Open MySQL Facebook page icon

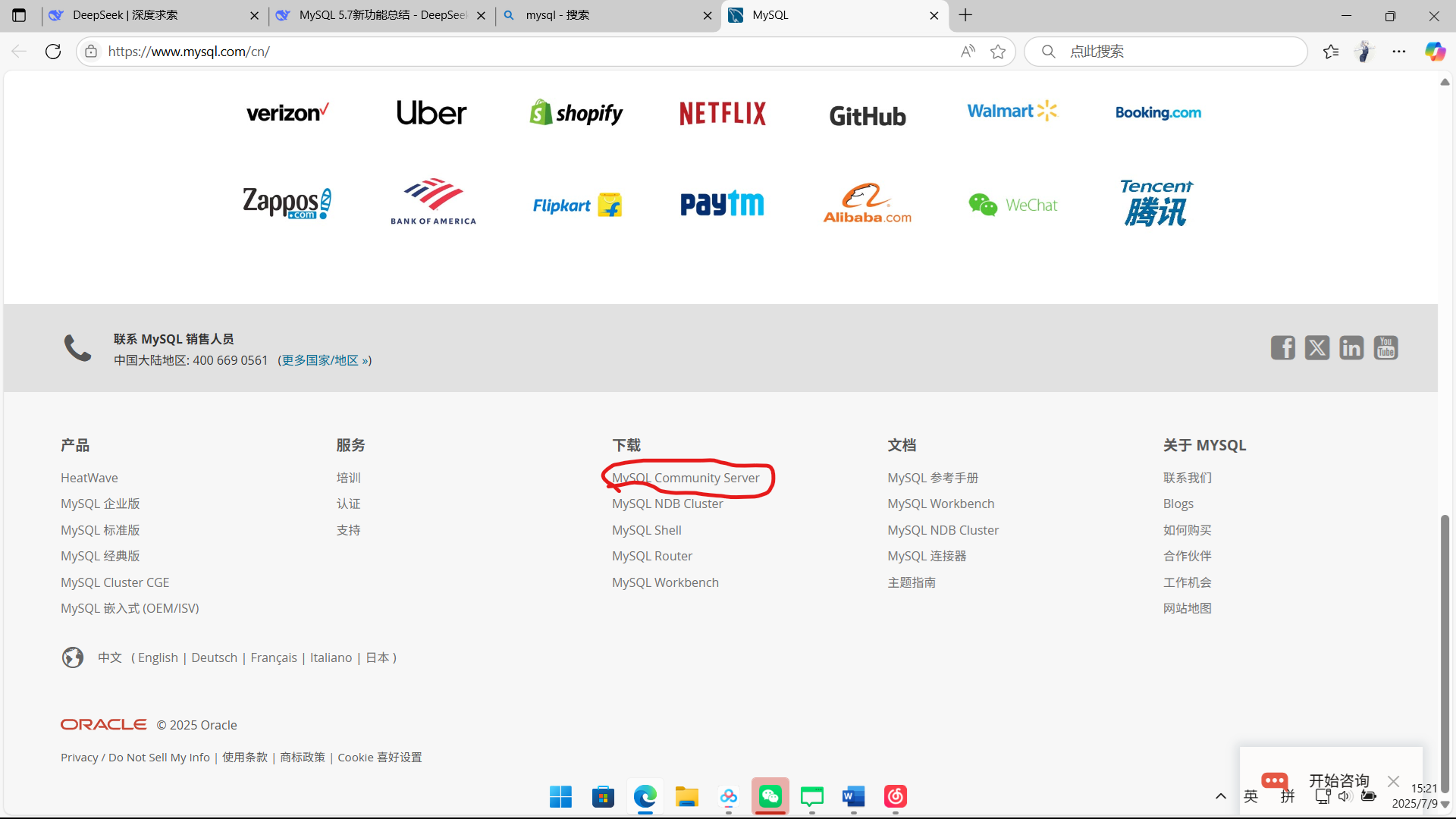[x=1282, y=348]
